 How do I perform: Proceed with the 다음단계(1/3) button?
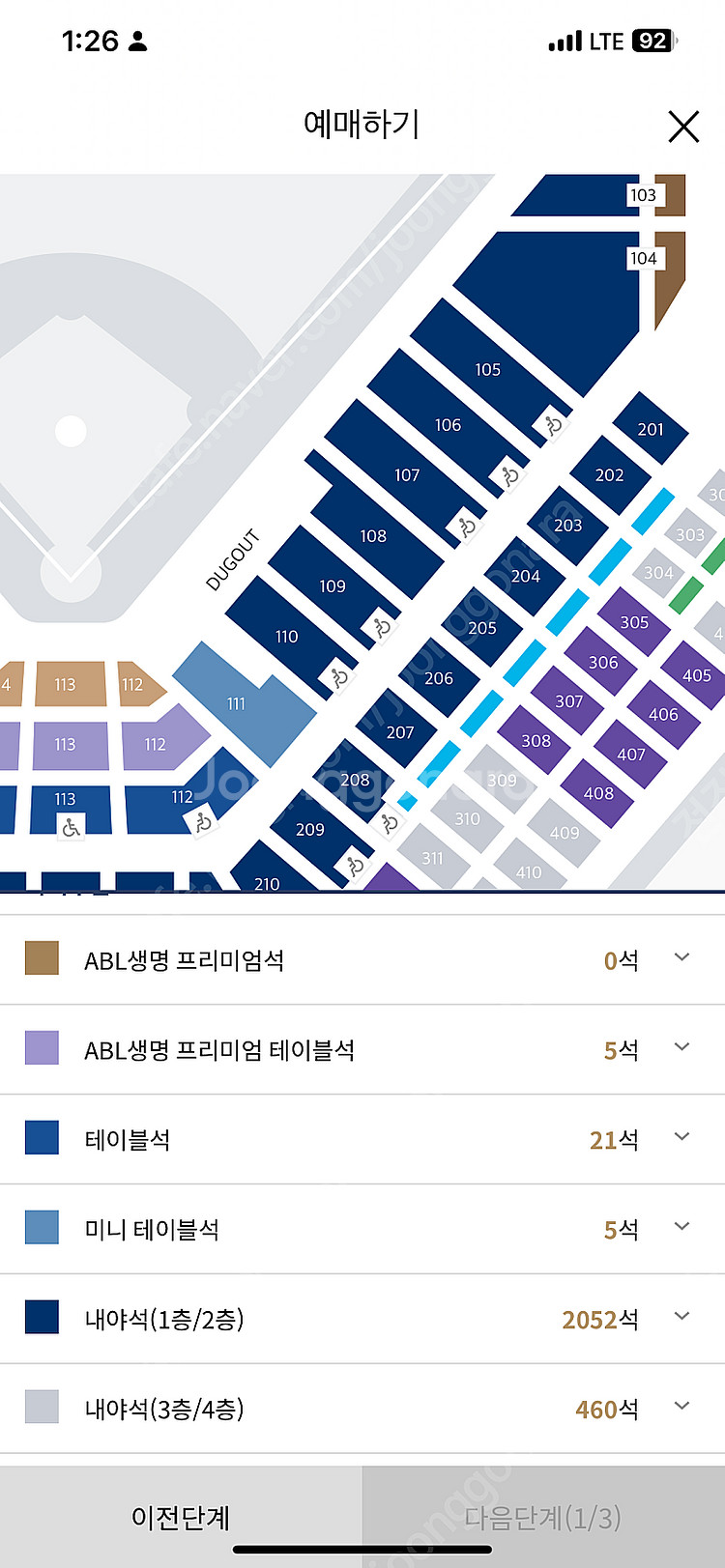coord(543,1517)
